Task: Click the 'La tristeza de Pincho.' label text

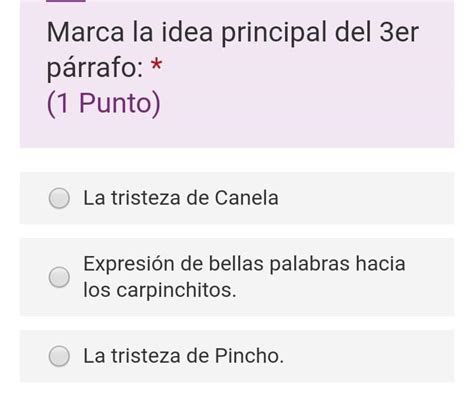Action: coord(183,356)
